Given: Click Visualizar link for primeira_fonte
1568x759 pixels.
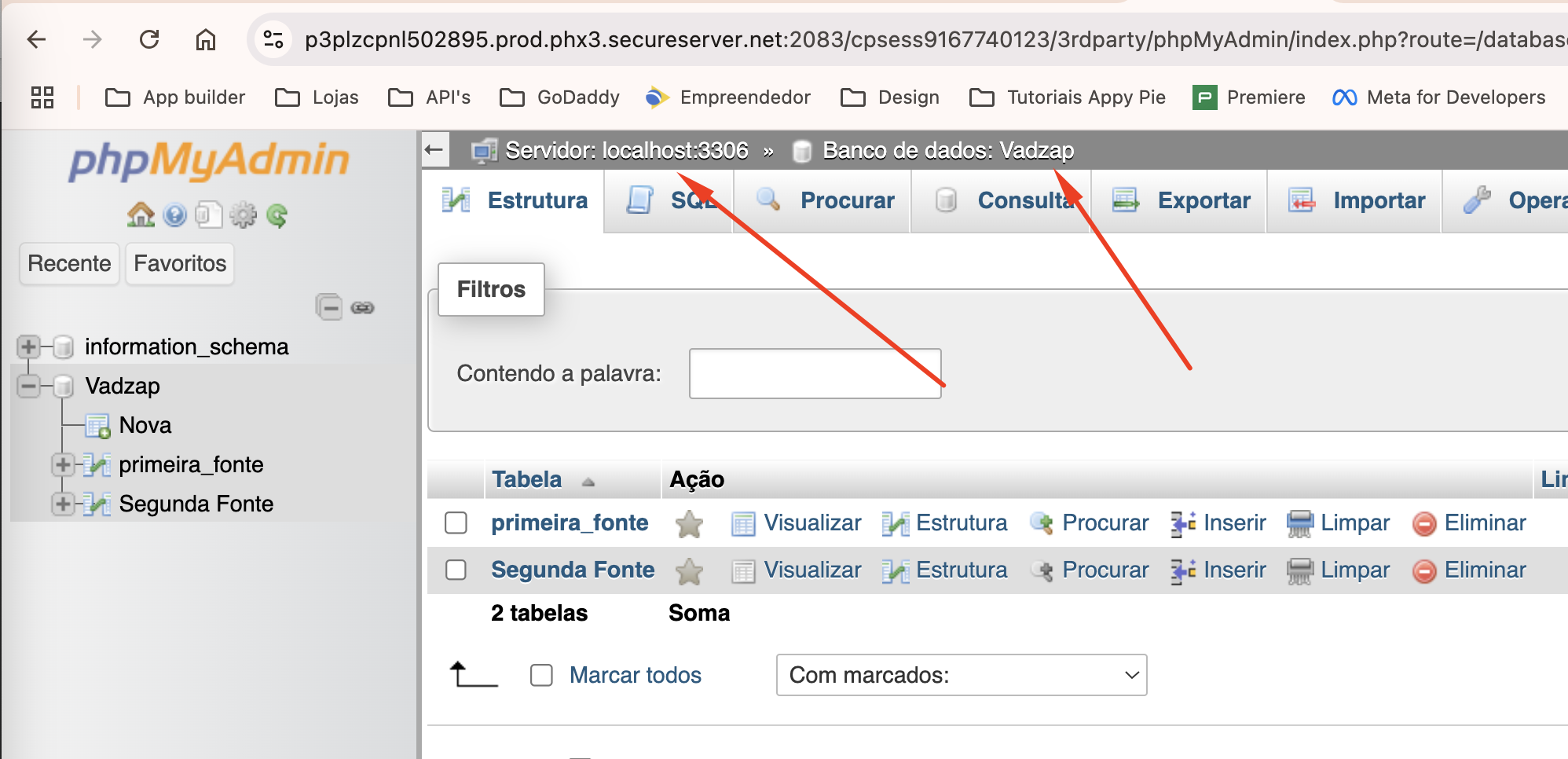Looking at the screenshot, I should click(812, 522).
